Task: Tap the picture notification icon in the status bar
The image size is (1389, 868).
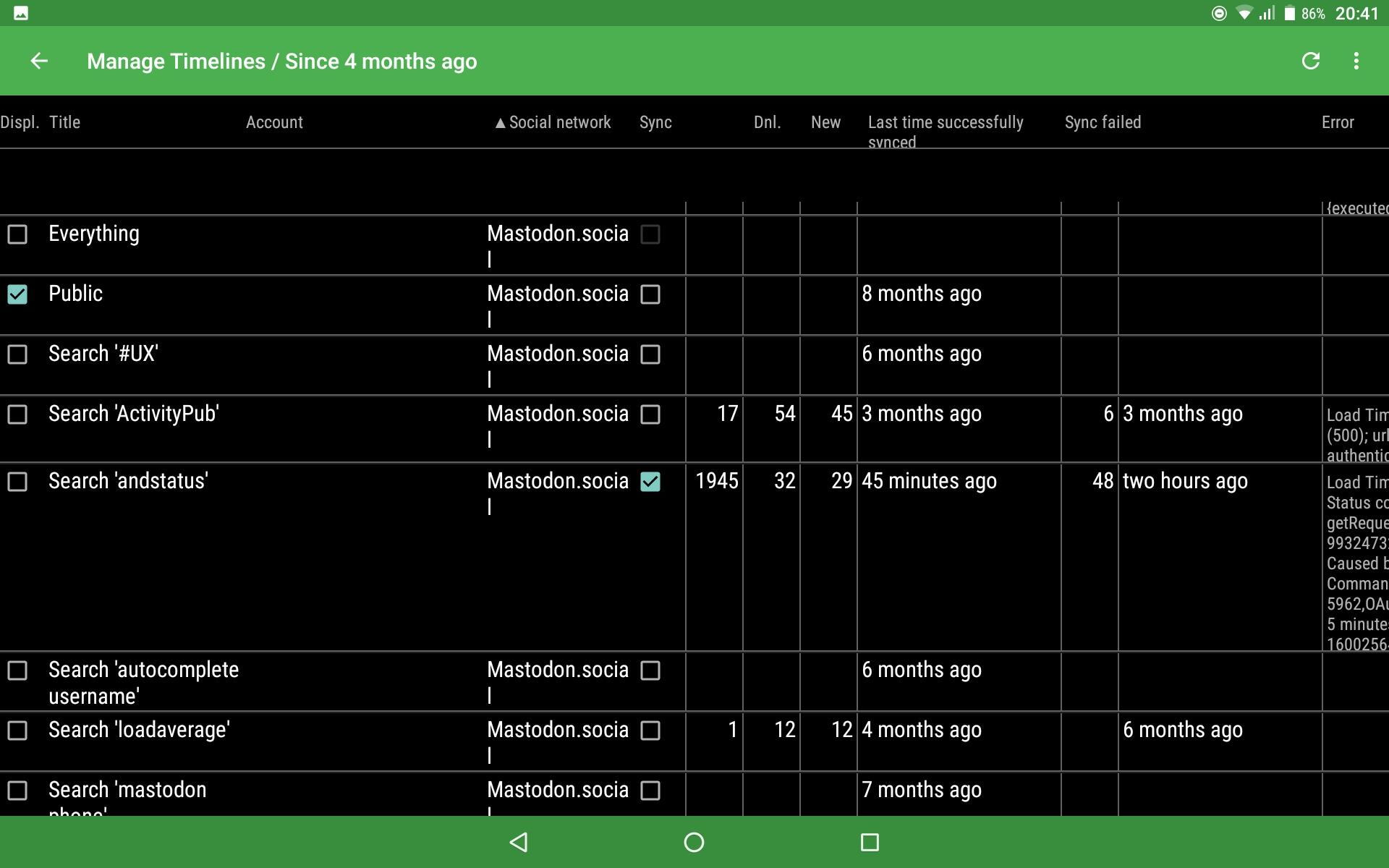Action: [x=21, y=13]
